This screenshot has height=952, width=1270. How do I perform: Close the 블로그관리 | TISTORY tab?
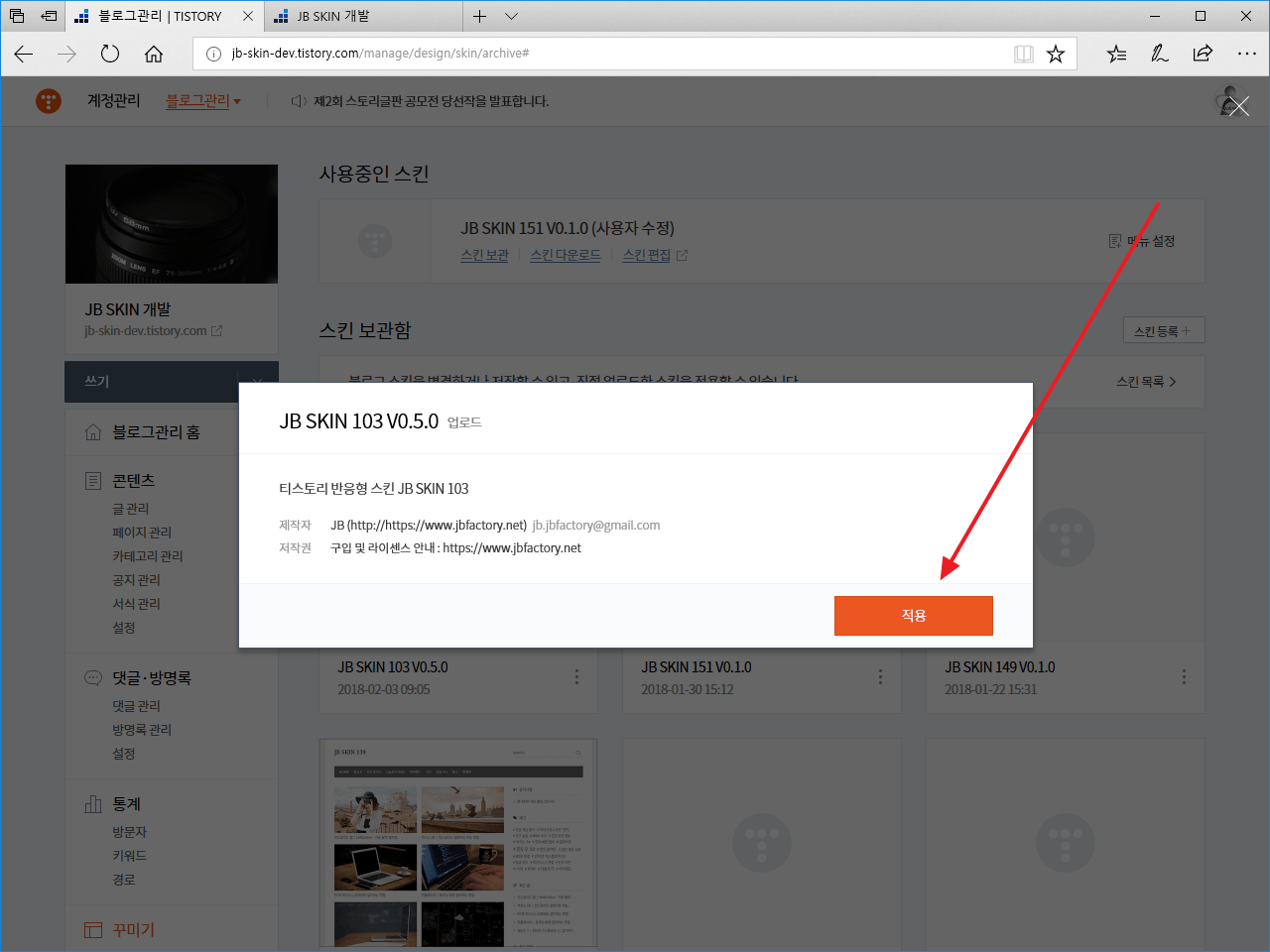[x=248, y=16]
